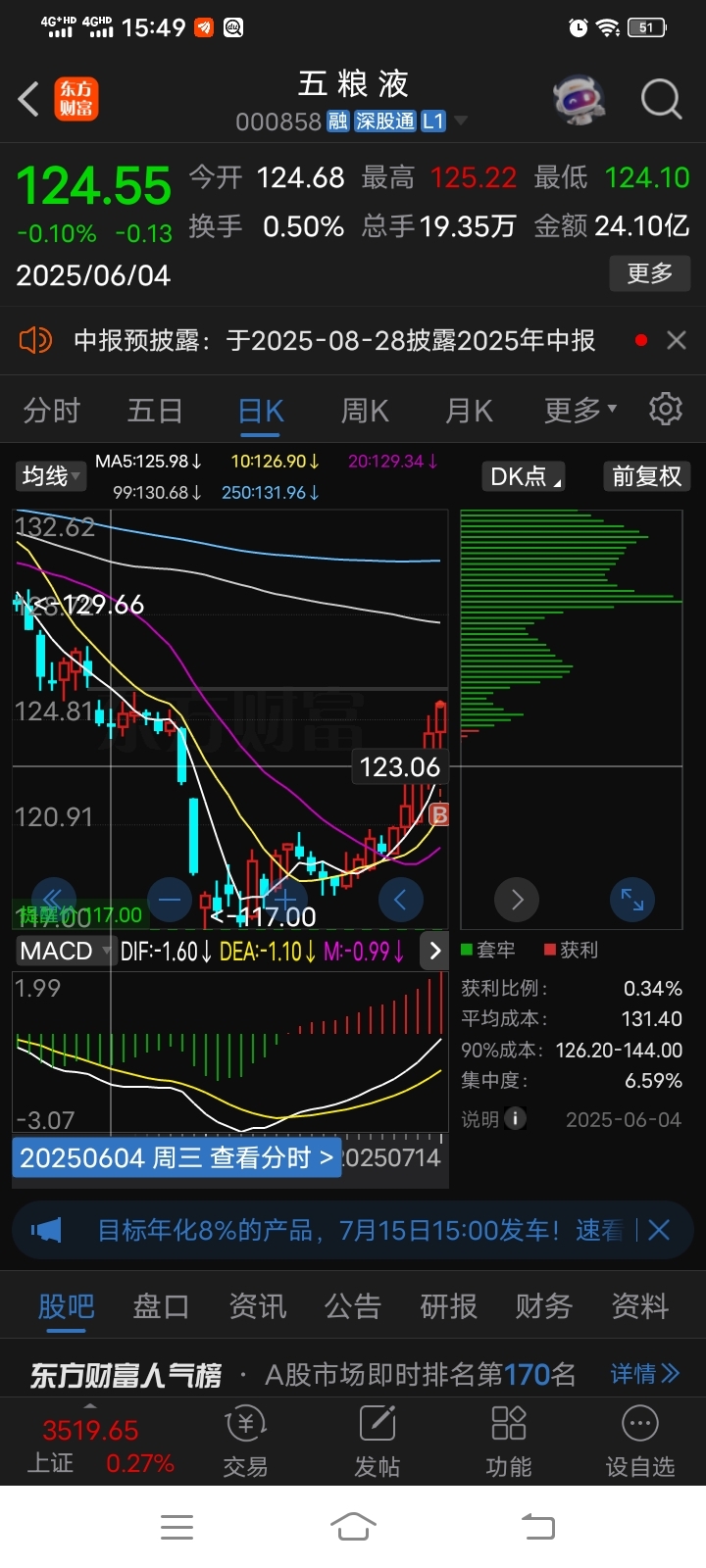This screenshot has width=706, height=1568.
Task: Move chart cursor left one day
Action: [x=400, y=899]
